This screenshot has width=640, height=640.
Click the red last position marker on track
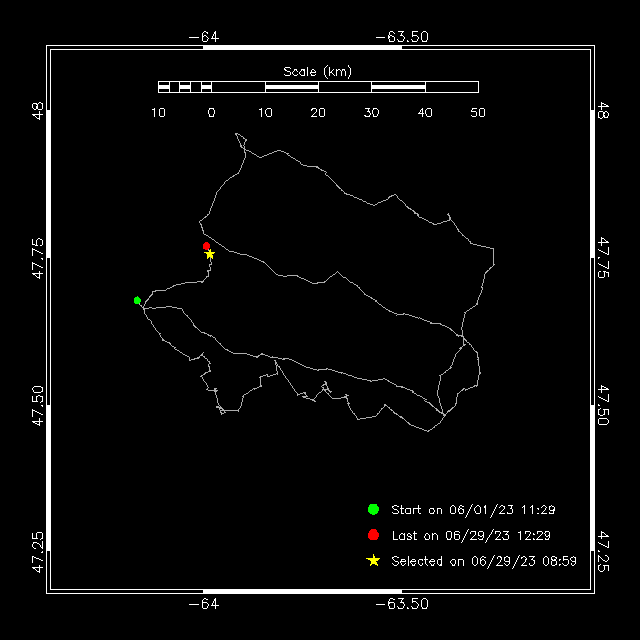tap(207, 246)
